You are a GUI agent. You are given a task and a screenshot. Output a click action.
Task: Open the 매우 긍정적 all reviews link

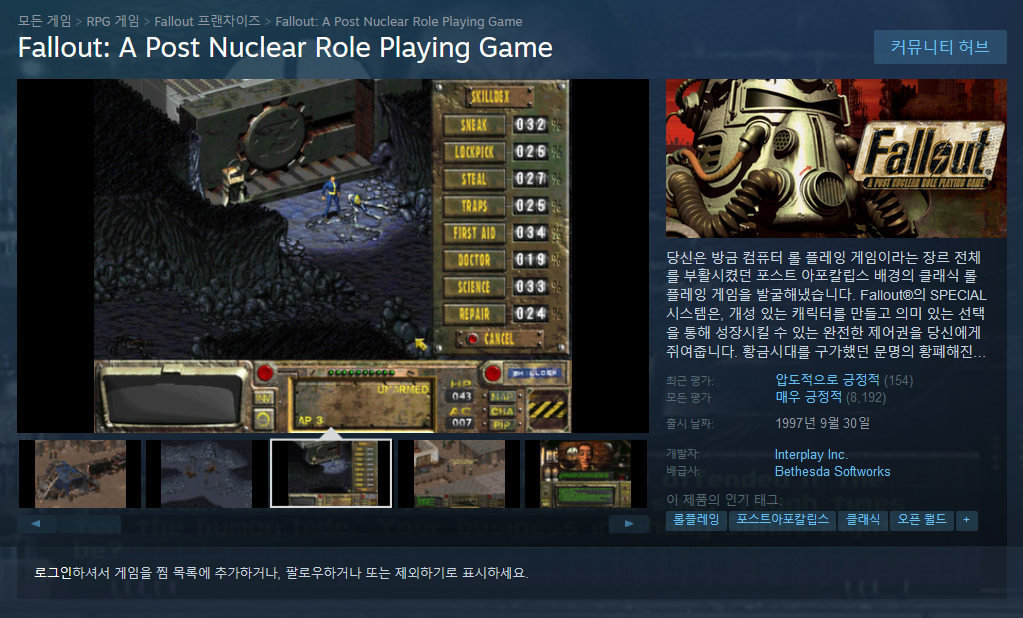coord(807,397)
